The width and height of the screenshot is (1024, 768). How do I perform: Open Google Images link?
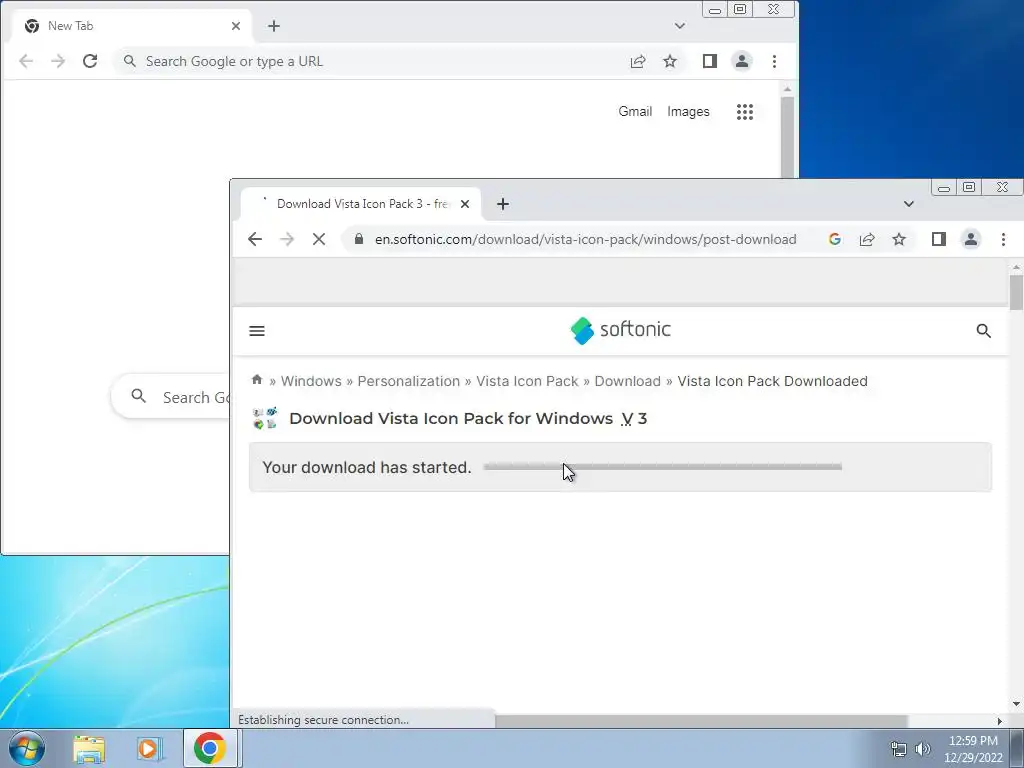pos(688,112)
